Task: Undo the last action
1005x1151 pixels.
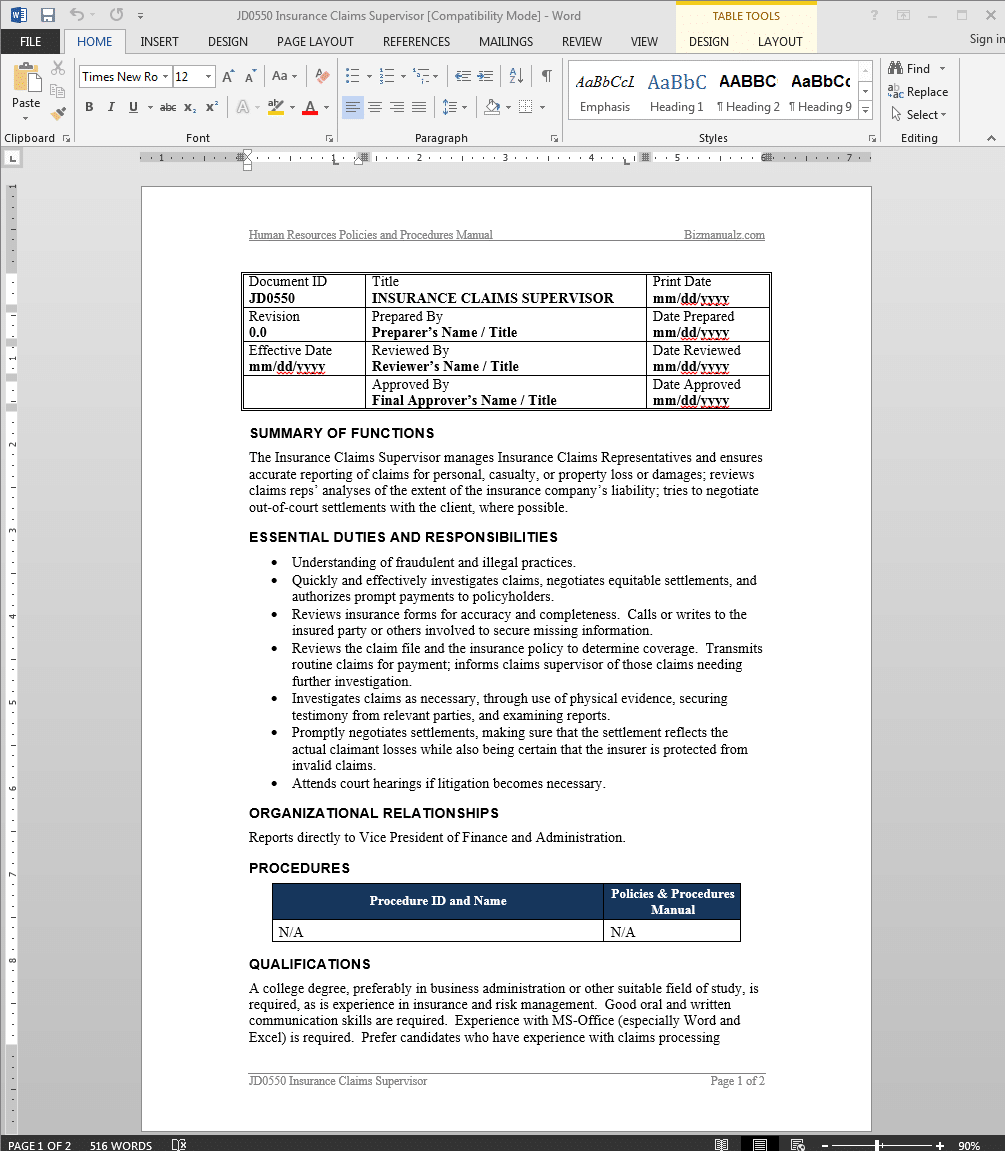Action: (x=77, y=15)
